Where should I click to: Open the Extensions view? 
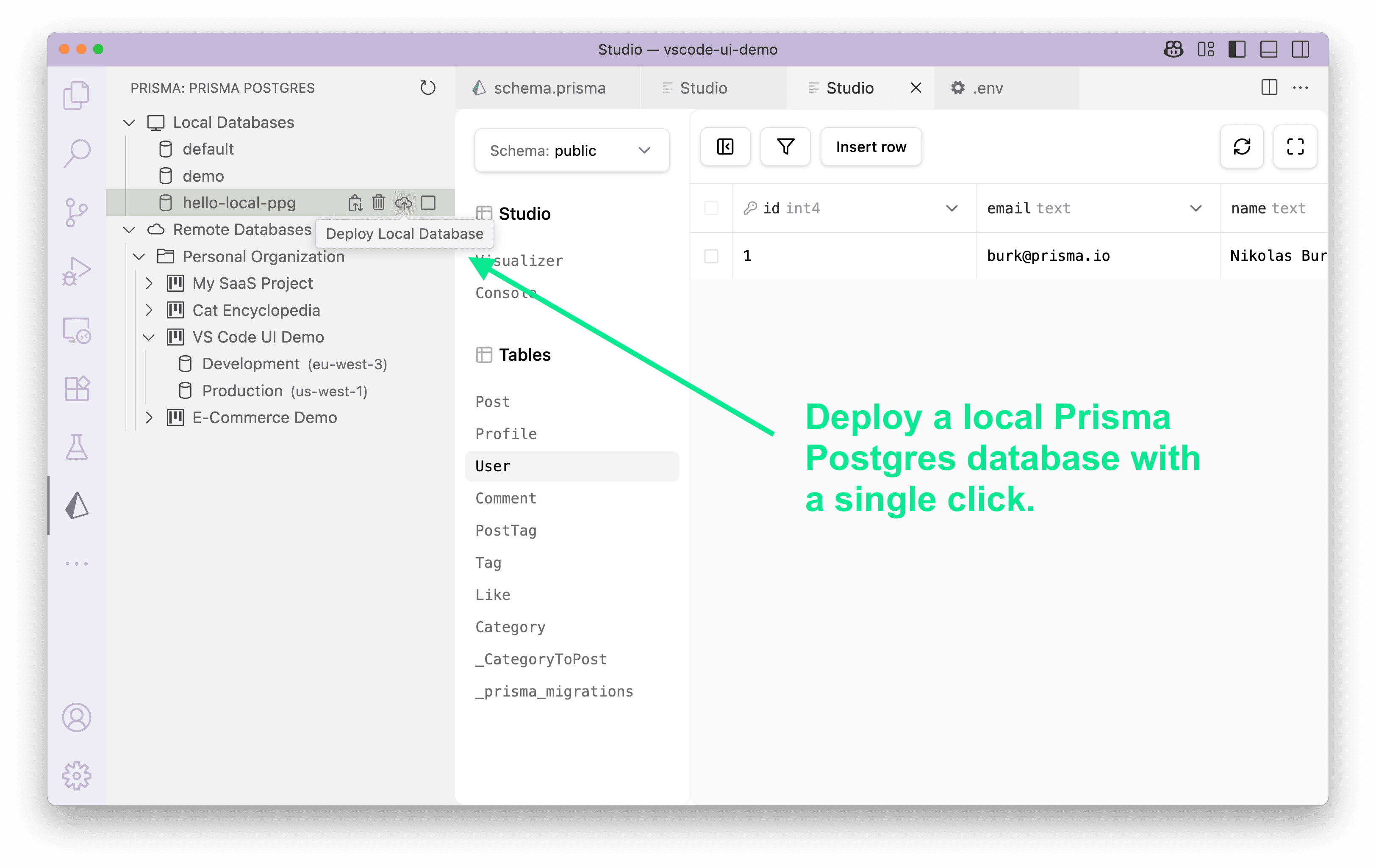point(77,388)
